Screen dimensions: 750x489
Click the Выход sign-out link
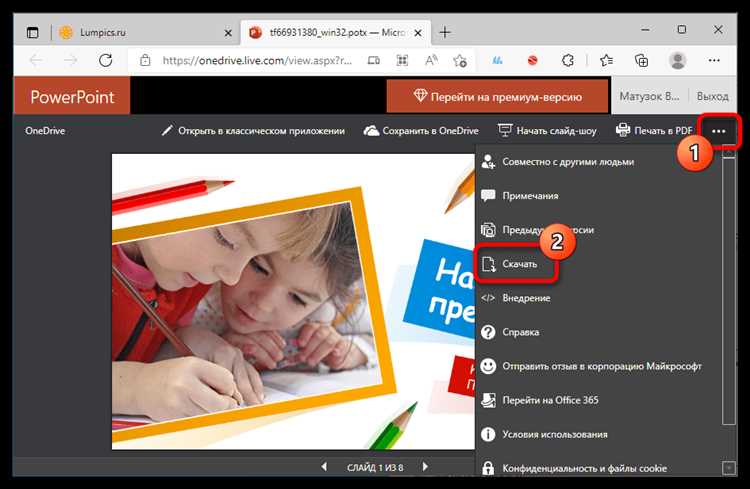coord(712,98)
